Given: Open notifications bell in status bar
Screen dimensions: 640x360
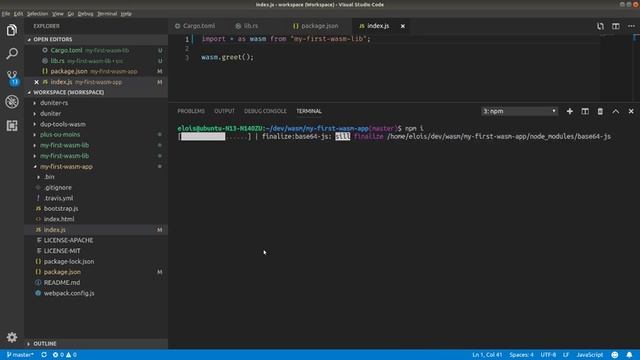Looking at the screenshot, I should [629, 355].
